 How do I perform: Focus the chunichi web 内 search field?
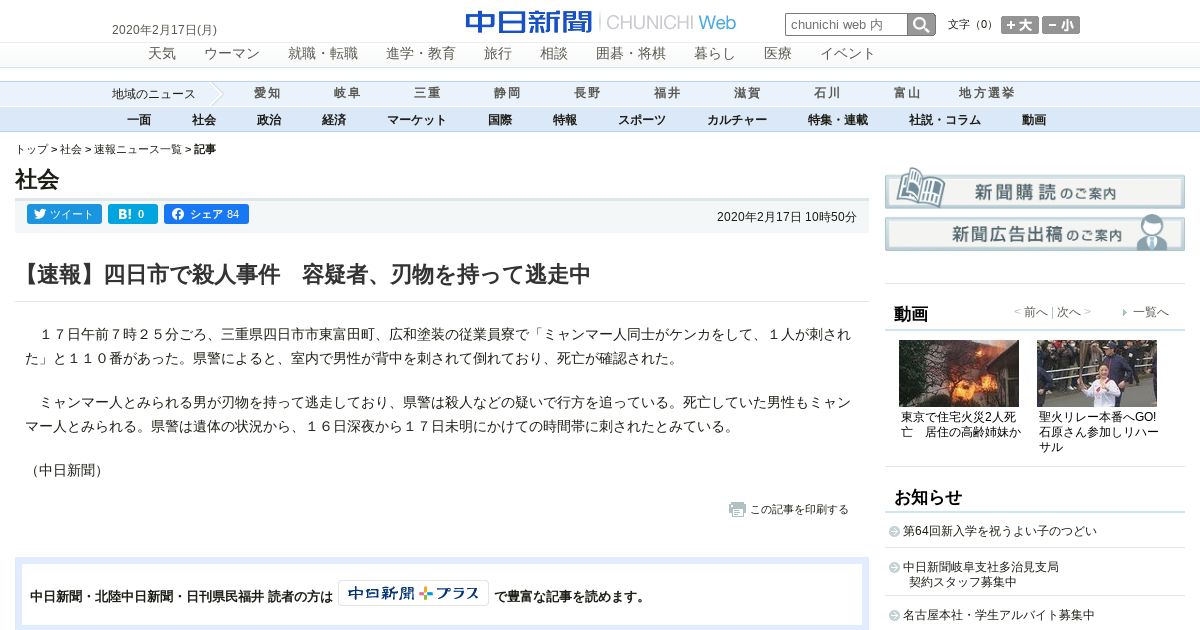(846, 25)
